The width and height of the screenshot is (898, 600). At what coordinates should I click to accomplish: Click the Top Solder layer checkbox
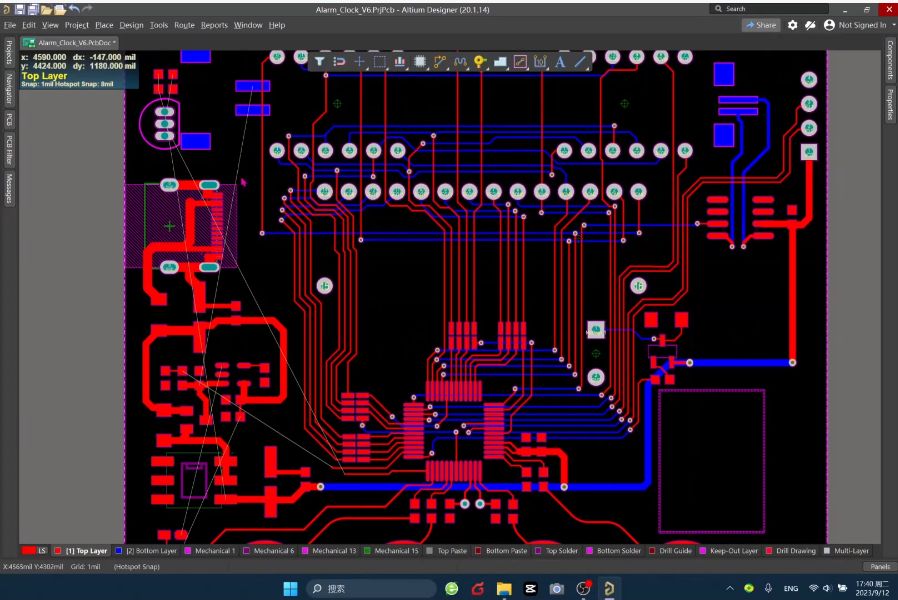[x=538, y=551]
